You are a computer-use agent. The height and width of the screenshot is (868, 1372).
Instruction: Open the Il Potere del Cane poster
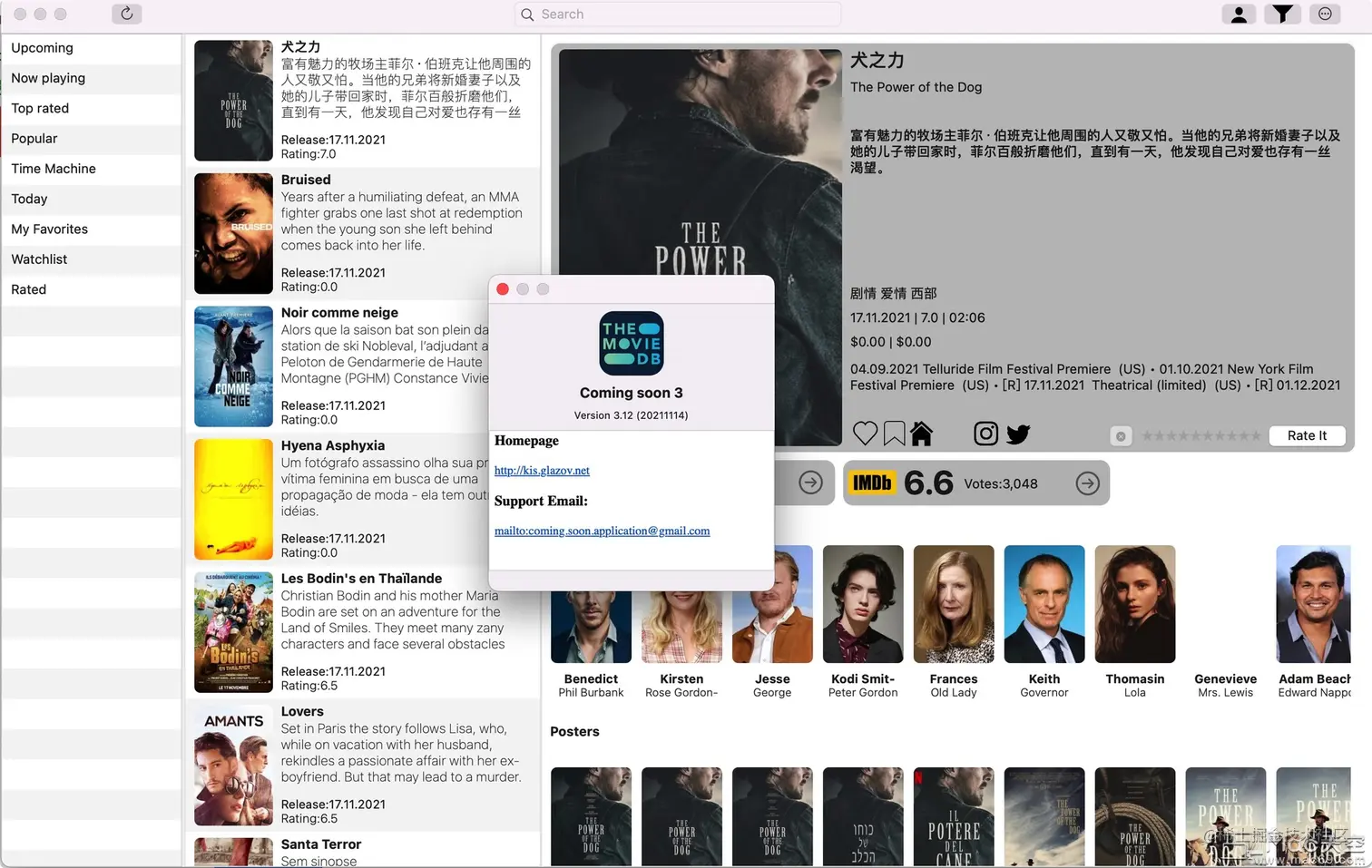[x=954, y=817]
